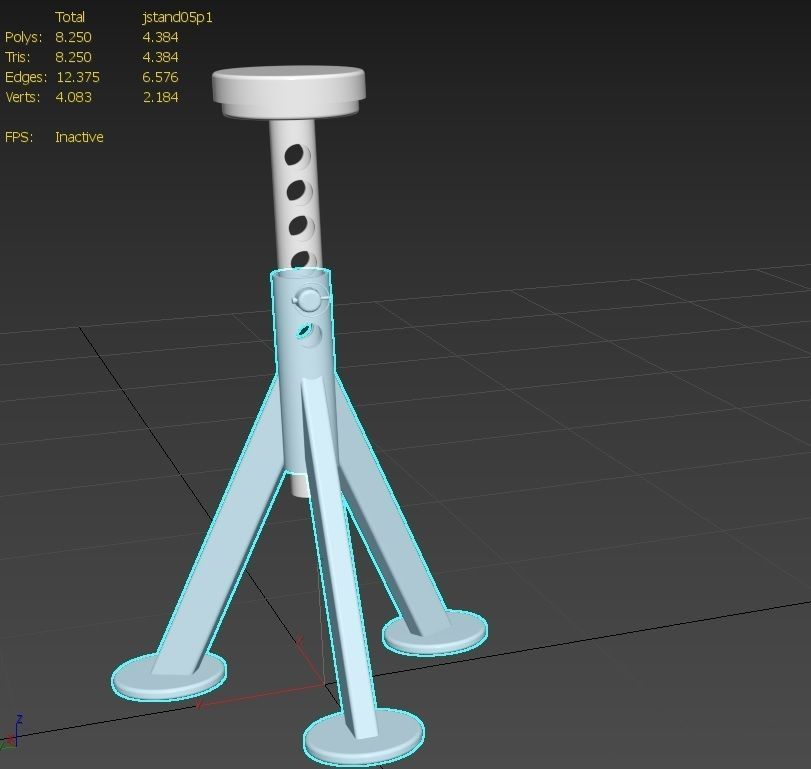Click the total edges value "12.375"

pyautogui.click(x=78, y=77)
